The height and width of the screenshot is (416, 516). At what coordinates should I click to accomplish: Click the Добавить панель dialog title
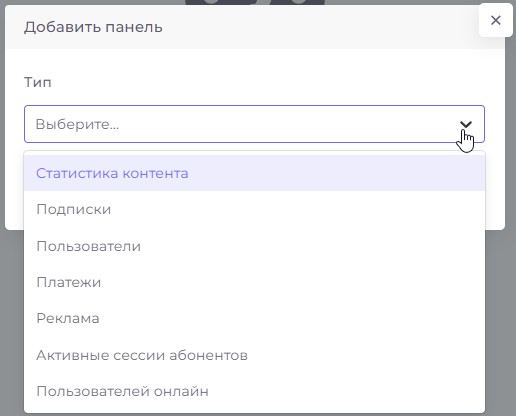(93, 27)
